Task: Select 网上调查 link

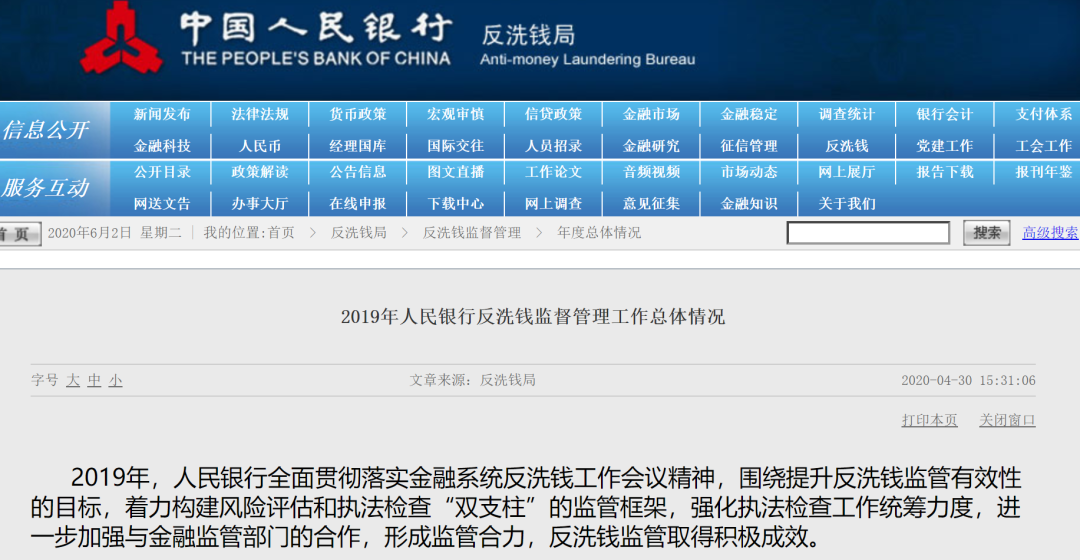Action: 553,204
